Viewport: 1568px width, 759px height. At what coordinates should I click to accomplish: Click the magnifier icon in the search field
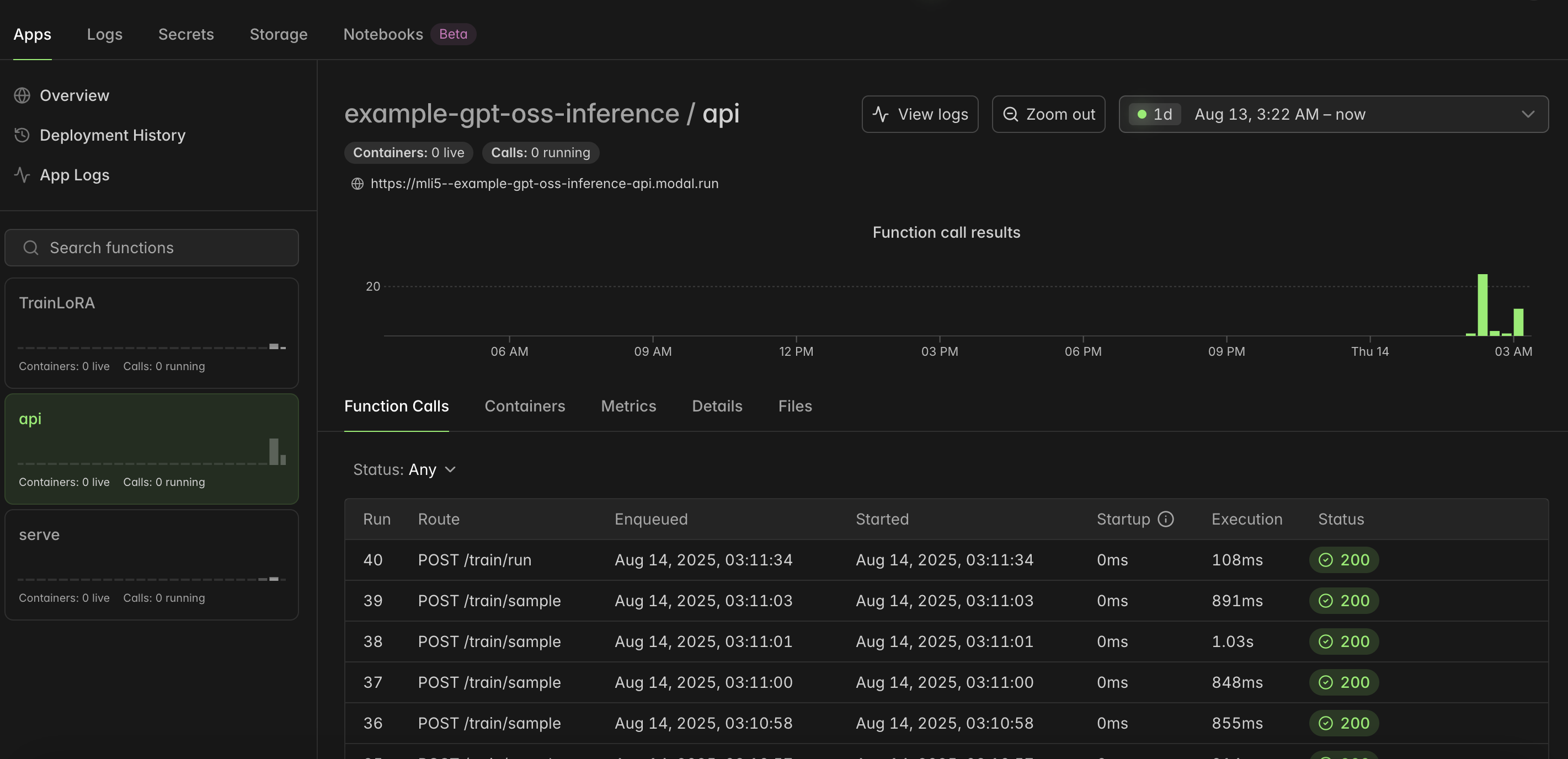coord(30,248)
